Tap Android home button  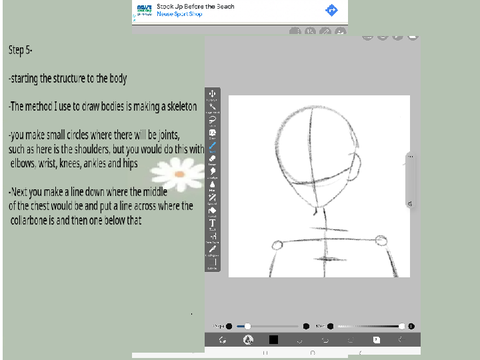[312, 353]
